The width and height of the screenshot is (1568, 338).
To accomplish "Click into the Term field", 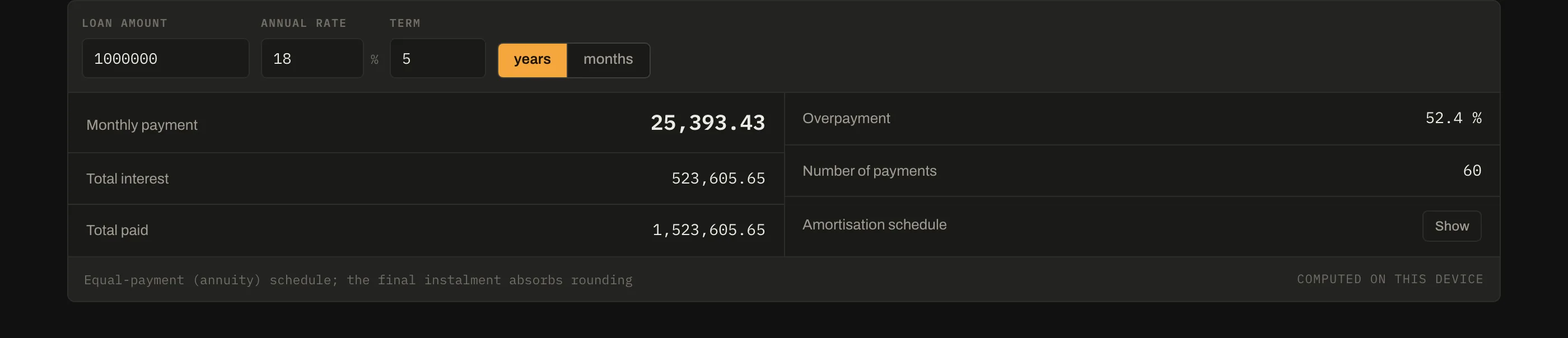I will click(x=438, y=58).
